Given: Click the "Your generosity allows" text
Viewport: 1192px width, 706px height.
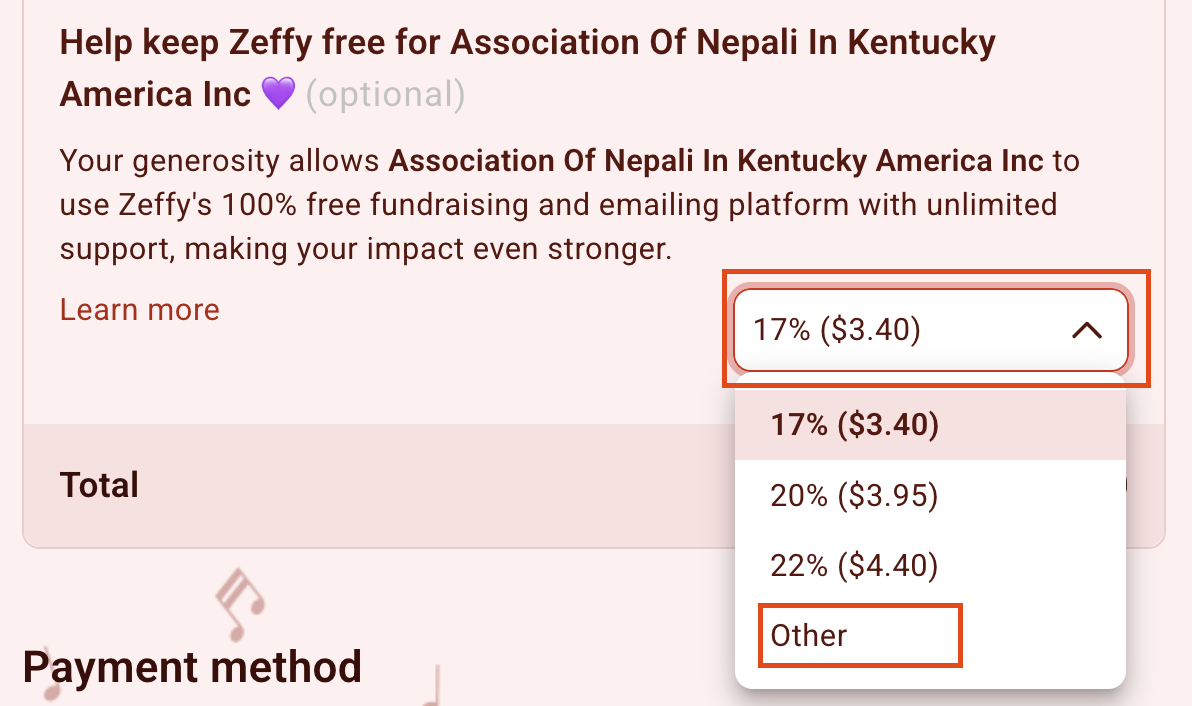Looking at the screenshot, I should coord(220,161).
